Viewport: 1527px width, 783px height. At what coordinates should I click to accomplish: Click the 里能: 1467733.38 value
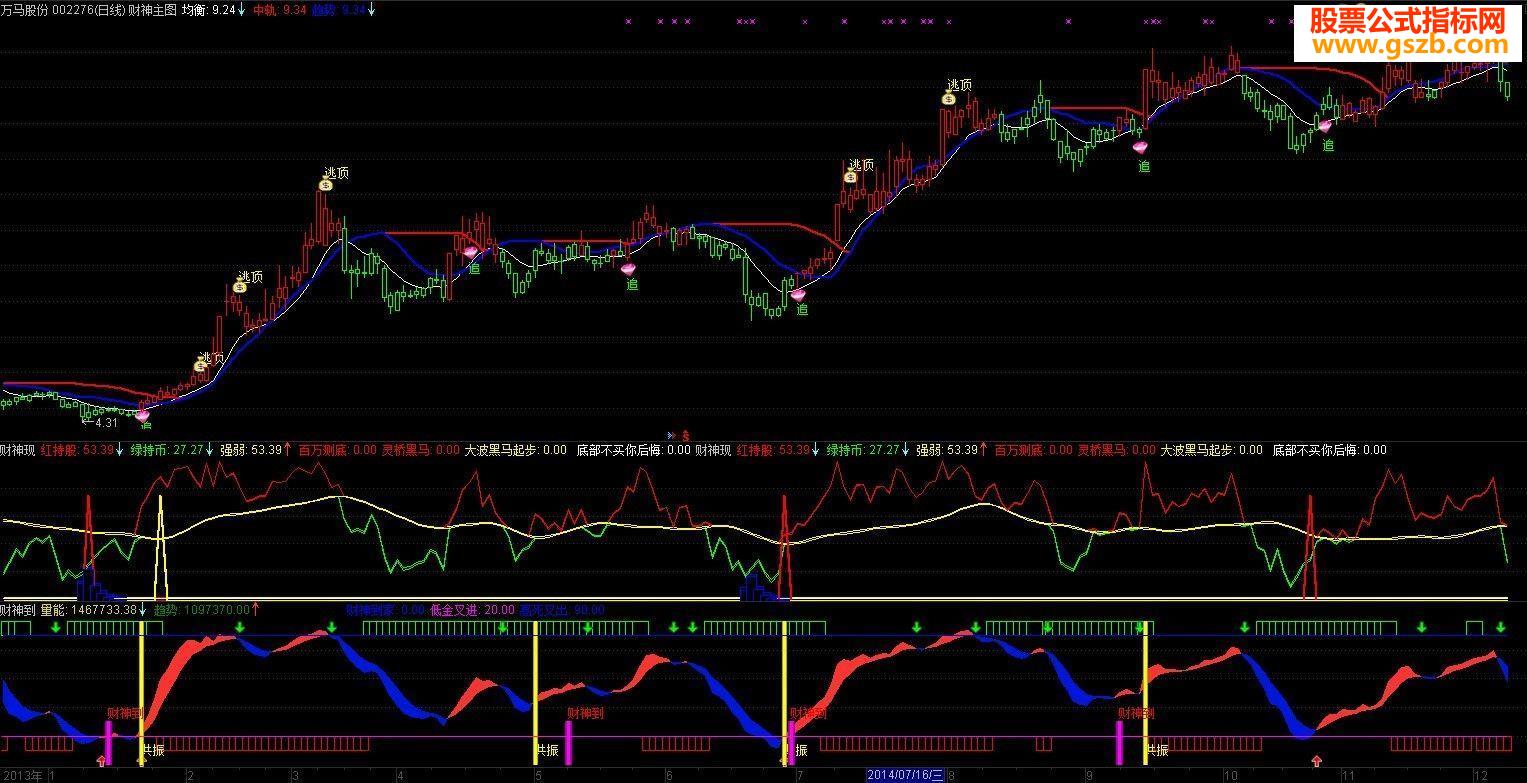[88, 609]
